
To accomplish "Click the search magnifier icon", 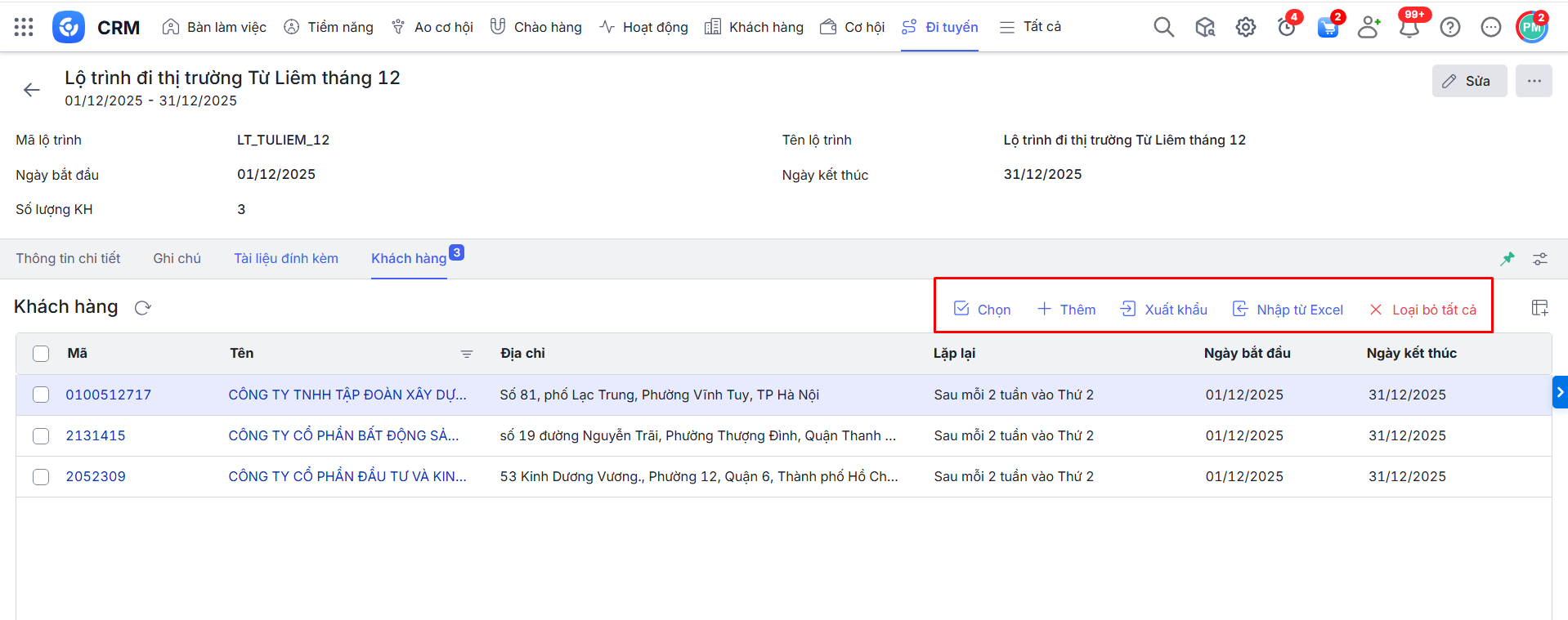I will [x=1163, y=27].
